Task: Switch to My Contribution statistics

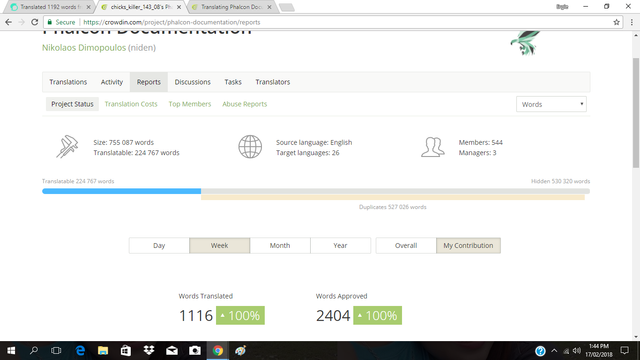Action: click(468, 246)
